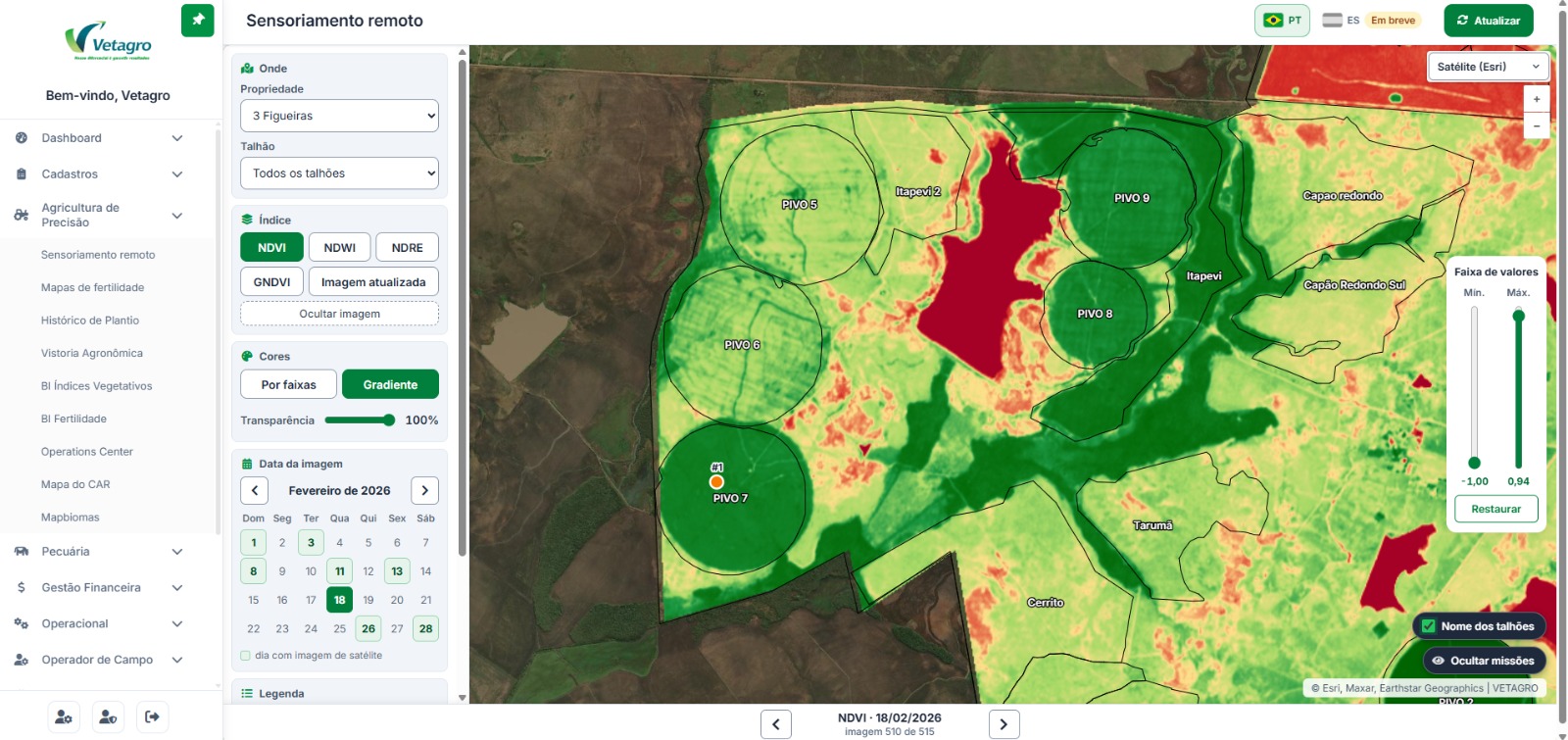
Task: Select the NDWI index option
Action: coord(340,248)
